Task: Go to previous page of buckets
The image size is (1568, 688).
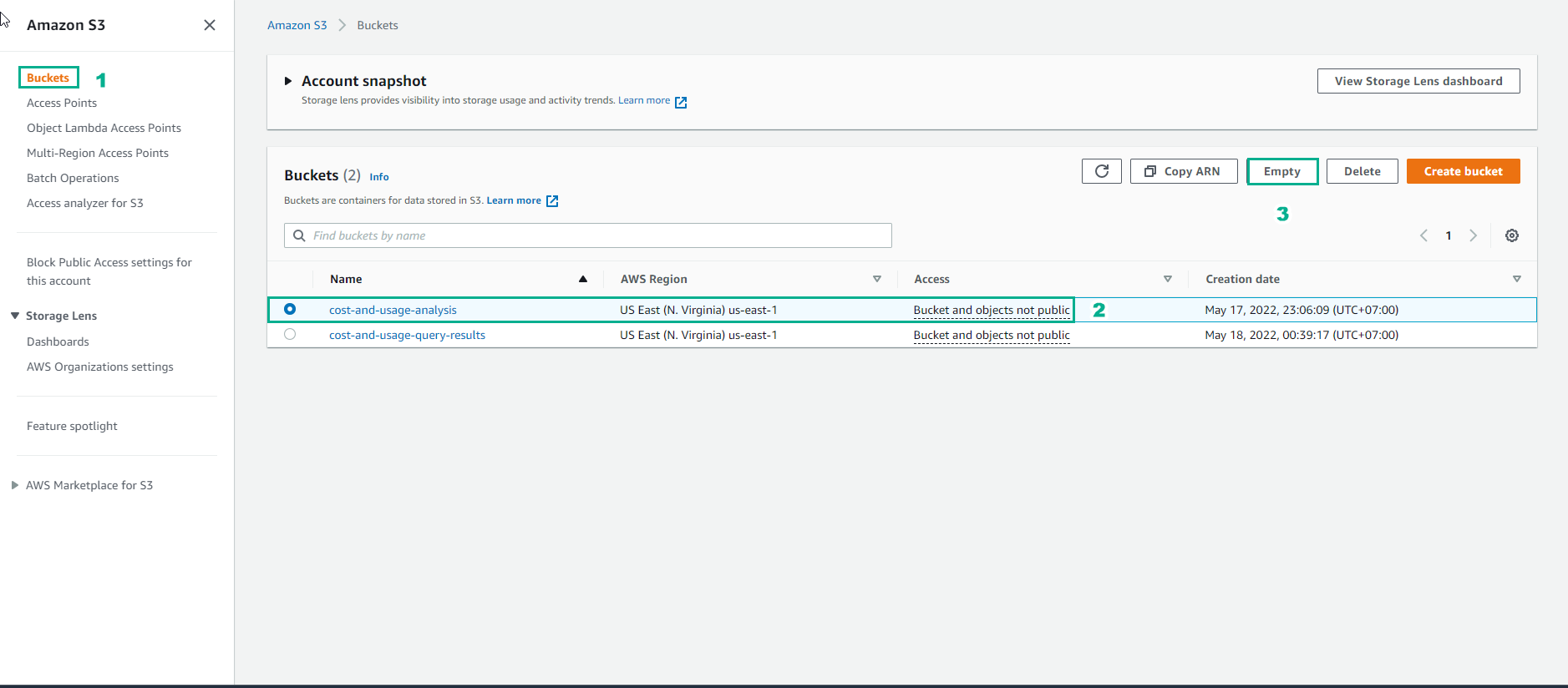Action: tap(1423, 235)
